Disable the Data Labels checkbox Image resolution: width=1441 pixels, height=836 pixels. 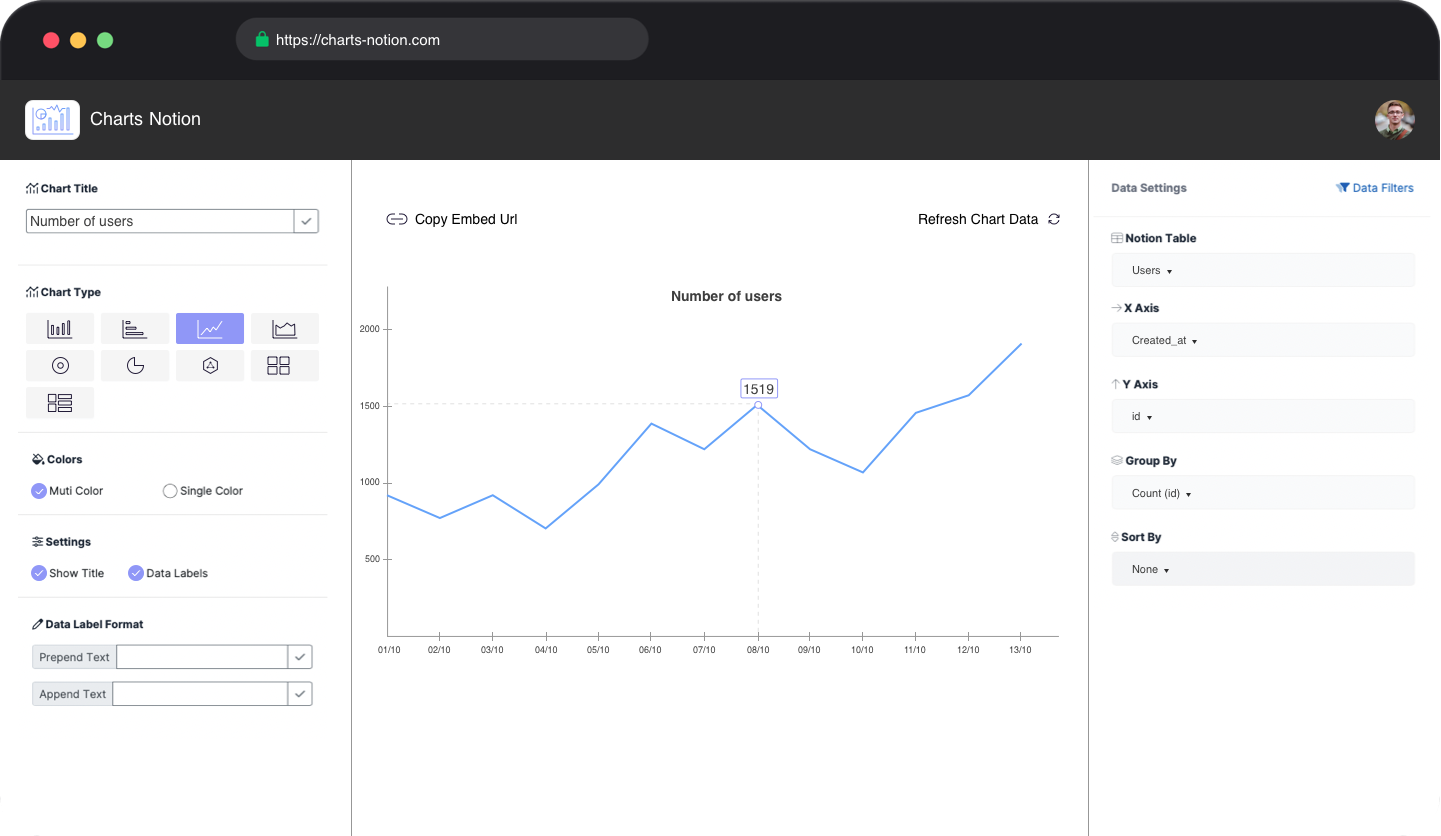pos(136,573)
